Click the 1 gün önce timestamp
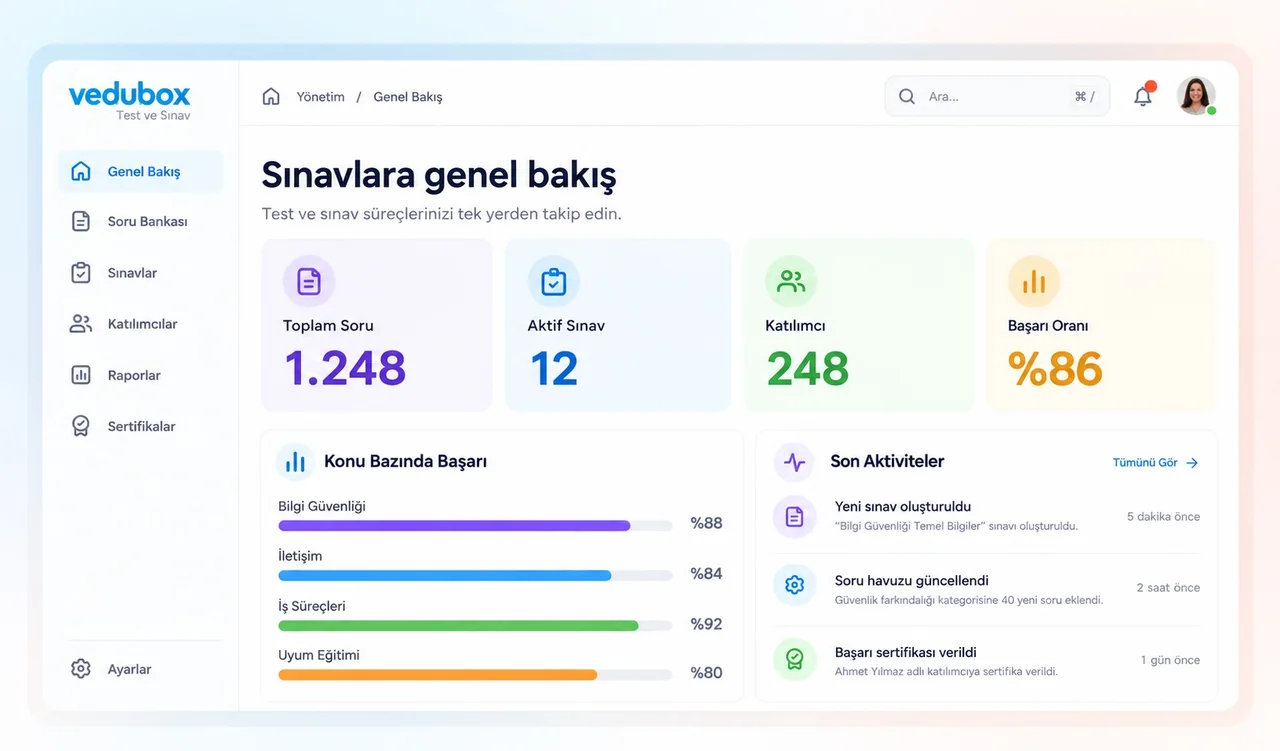This screenshot has height=751, width=1280. [1170, 661]
